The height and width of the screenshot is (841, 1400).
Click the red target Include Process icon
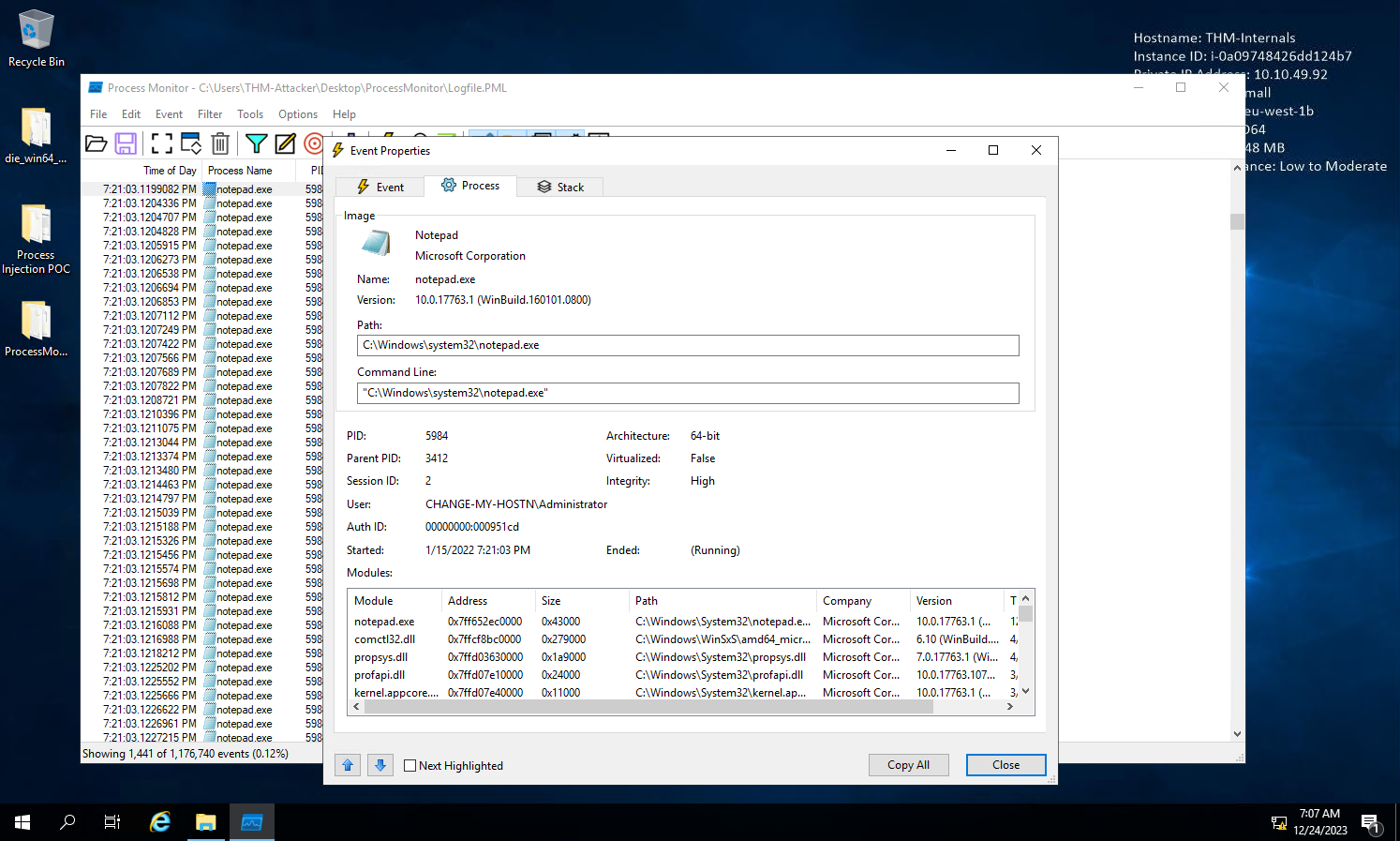pos(314,143)
